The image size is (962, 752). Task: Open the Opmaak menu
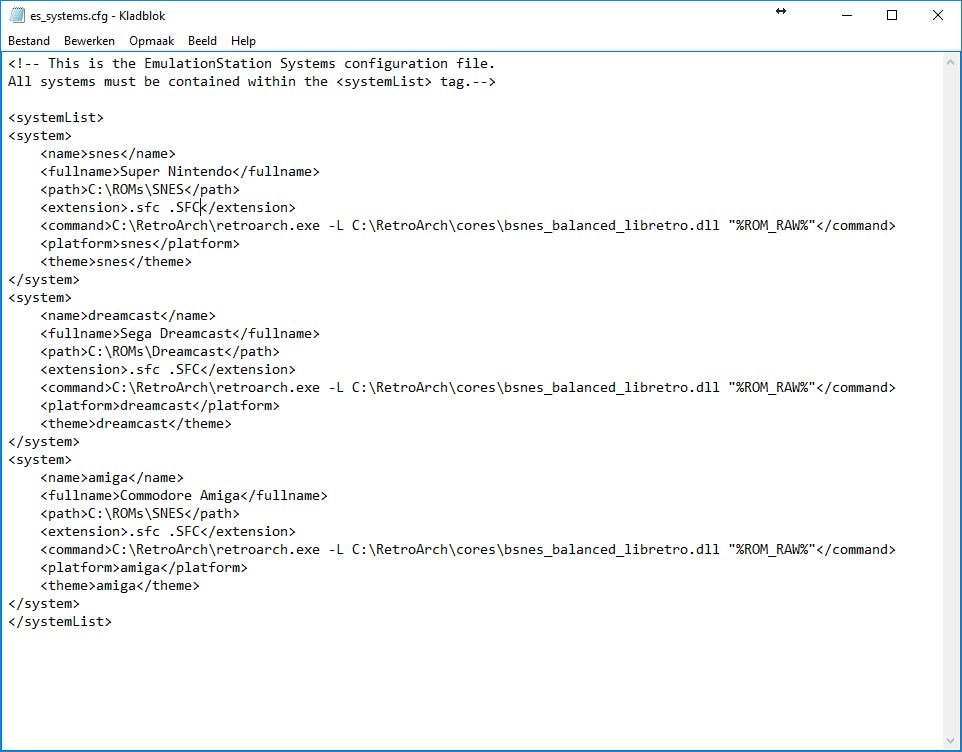click(x=152, y=41)
